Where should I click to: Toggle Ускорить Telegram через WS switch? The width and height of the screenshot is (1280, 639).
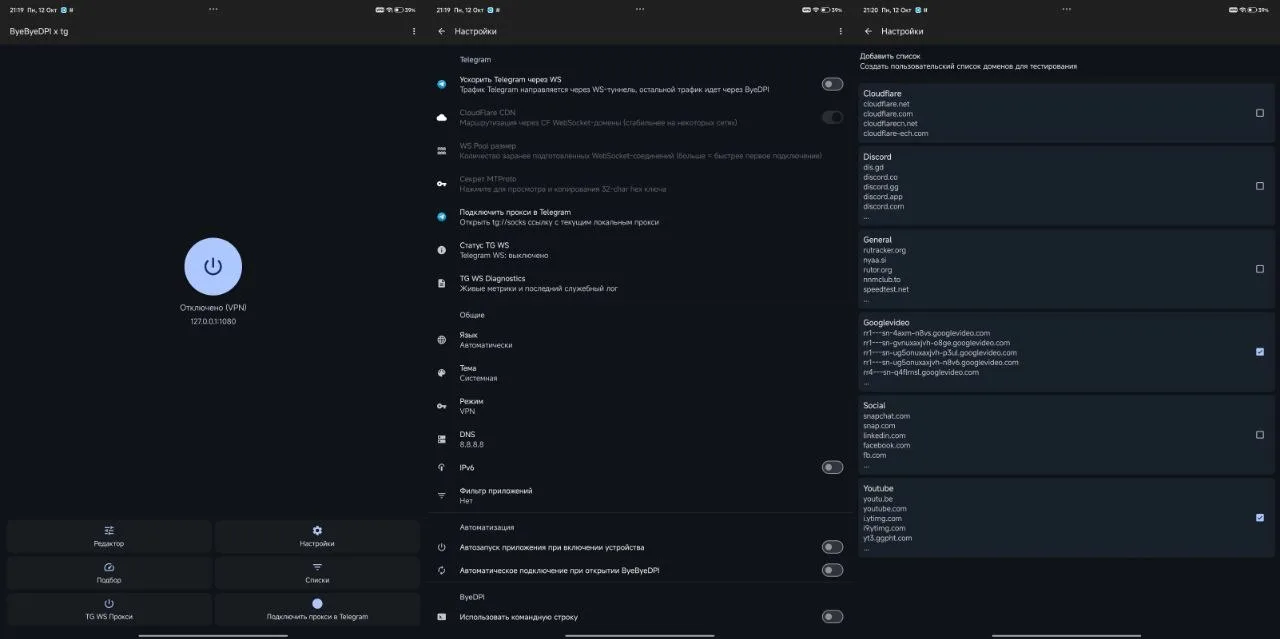832,84
